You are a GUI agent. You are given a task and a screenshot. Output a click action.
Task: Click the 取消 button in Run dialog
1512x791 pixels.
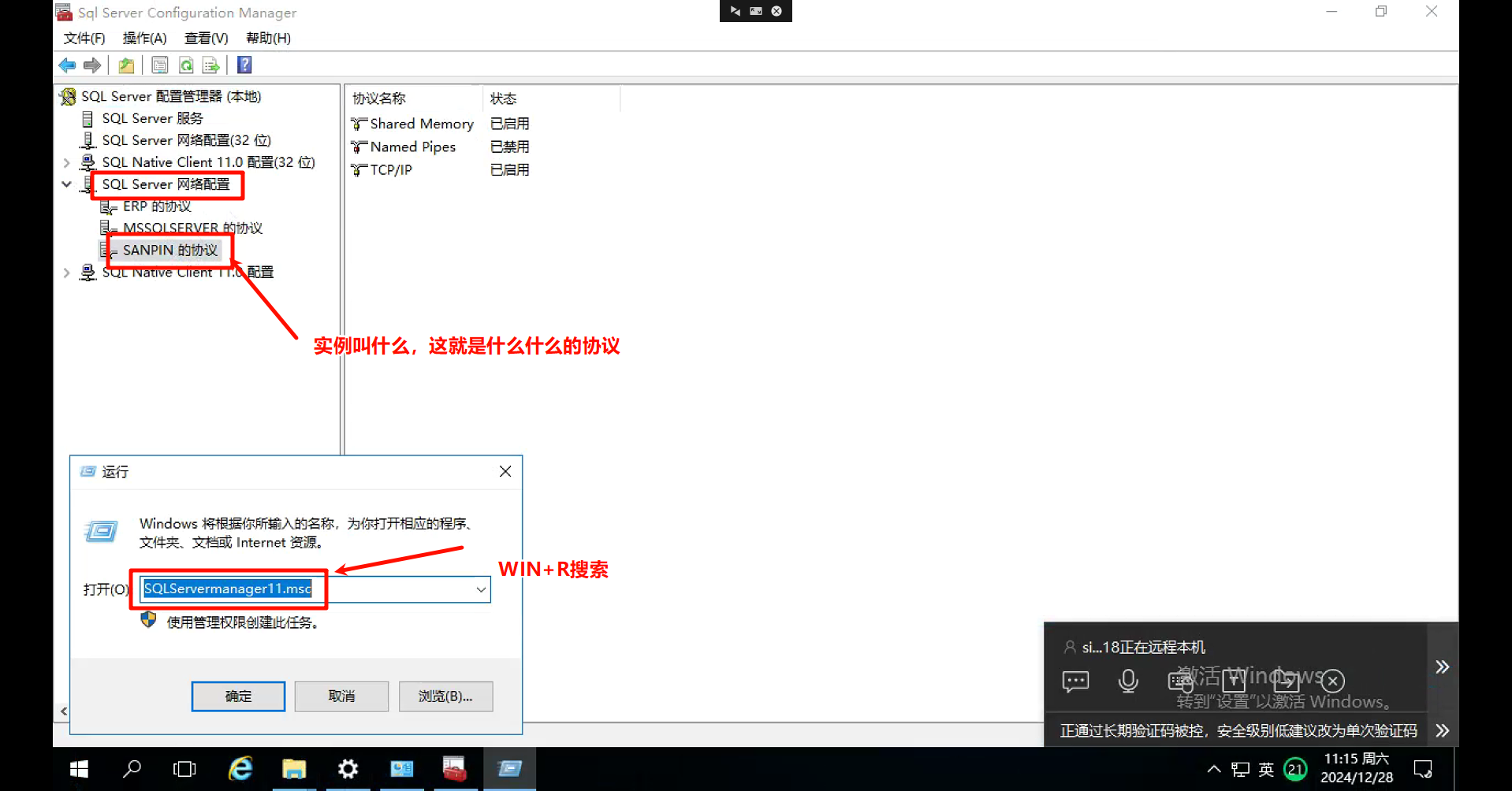341,696
